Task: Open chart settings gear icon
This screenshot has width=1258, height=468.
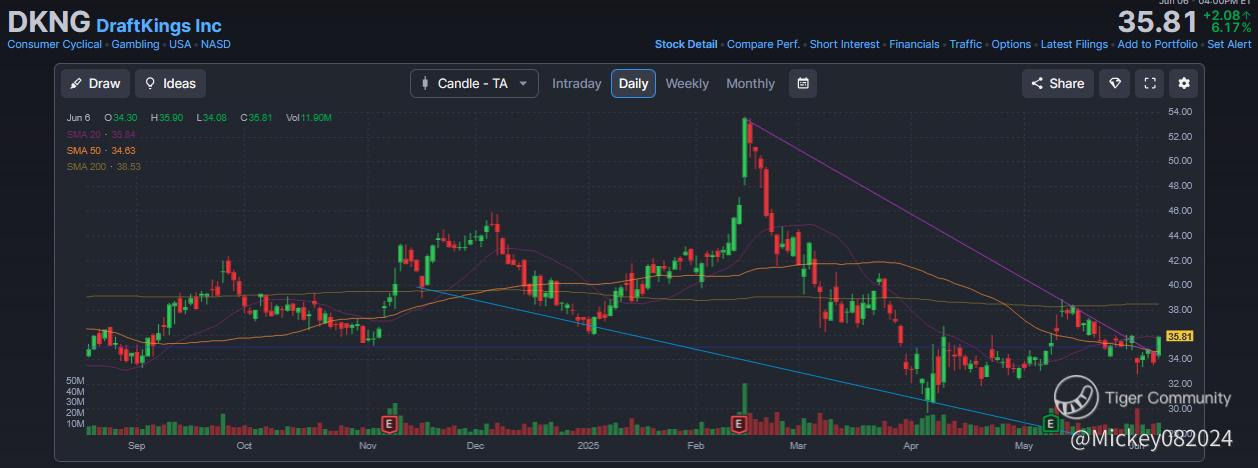Action: click(x=1185, y=83)
